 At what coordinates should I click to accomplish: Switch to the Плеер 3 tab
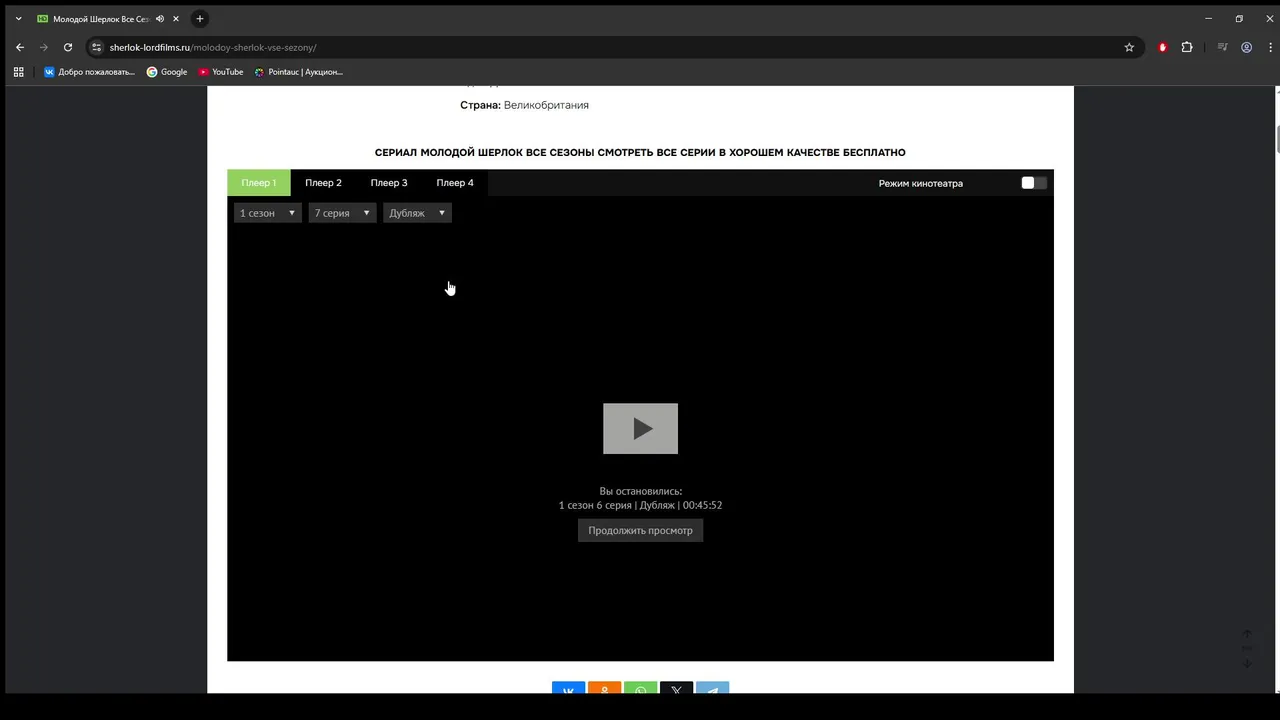click(389, 183)
